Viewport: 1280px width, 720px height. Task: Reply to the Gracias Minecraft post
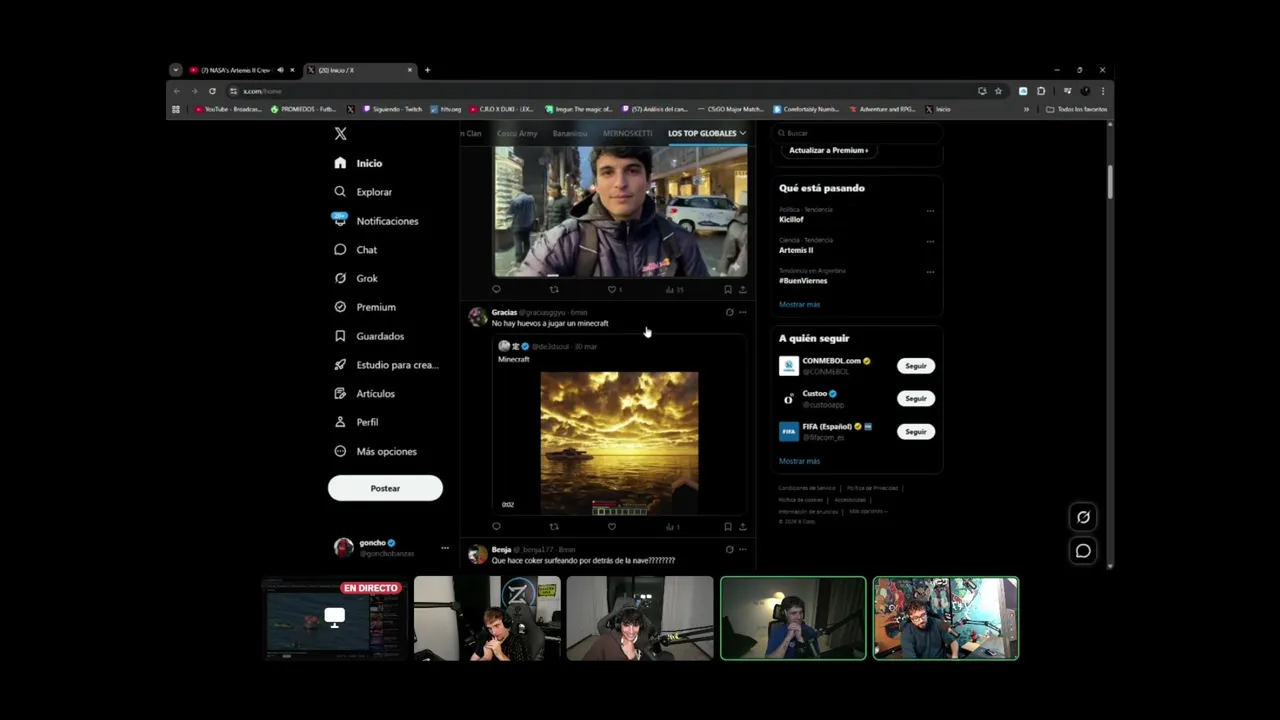point(496,527)
